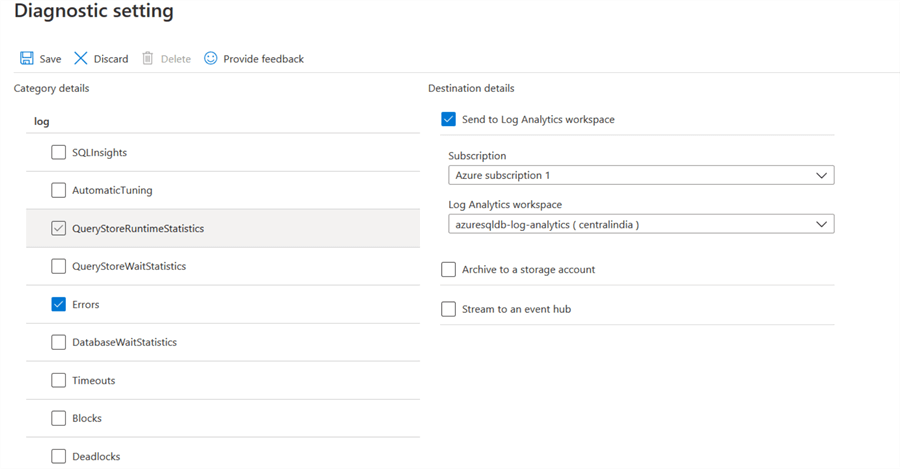
Task: Check Stream to an event hub
Action: (448, 309)
